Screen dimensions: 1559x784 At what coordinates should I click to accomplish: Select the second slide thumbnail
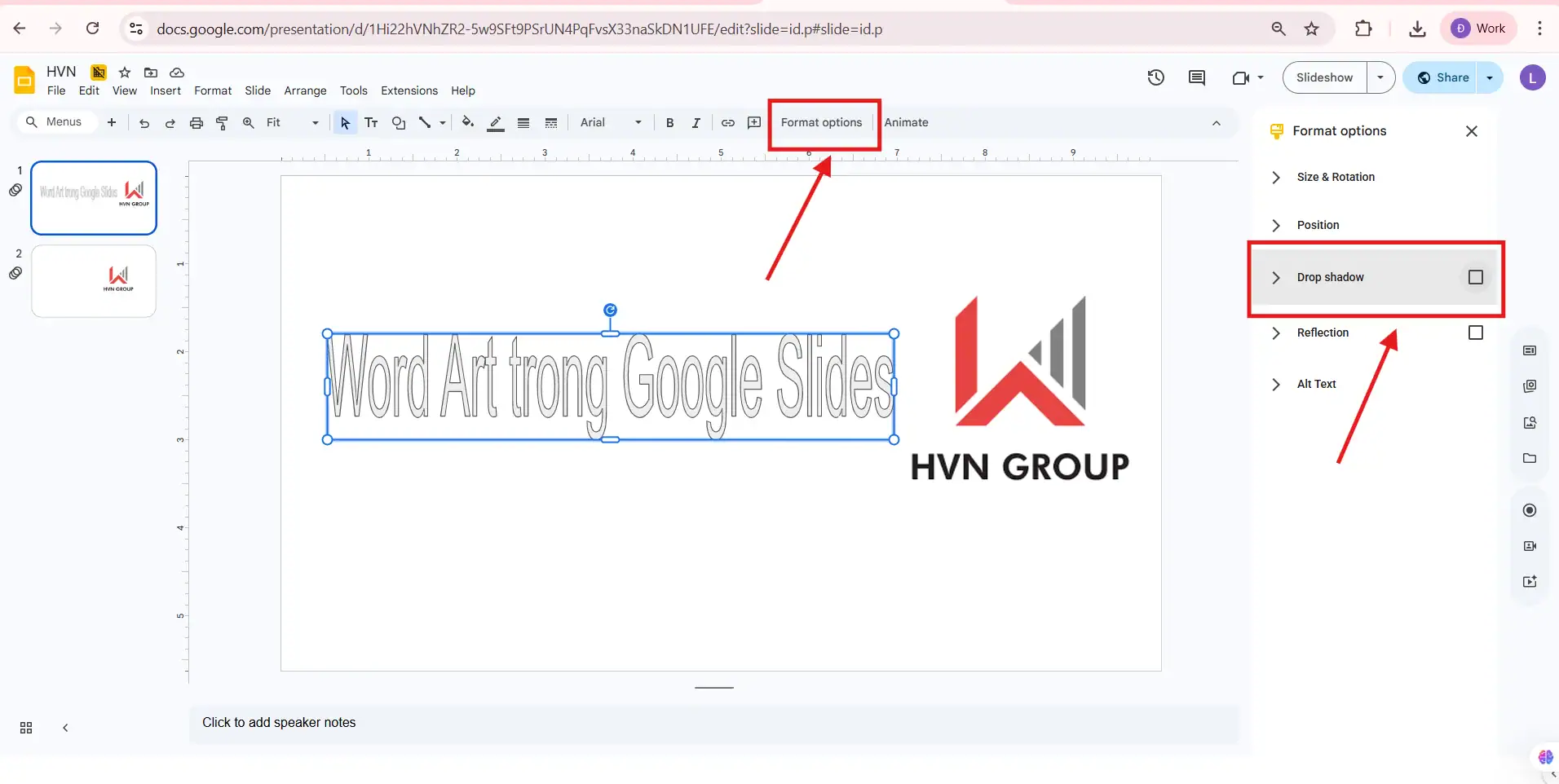point(94,281)
